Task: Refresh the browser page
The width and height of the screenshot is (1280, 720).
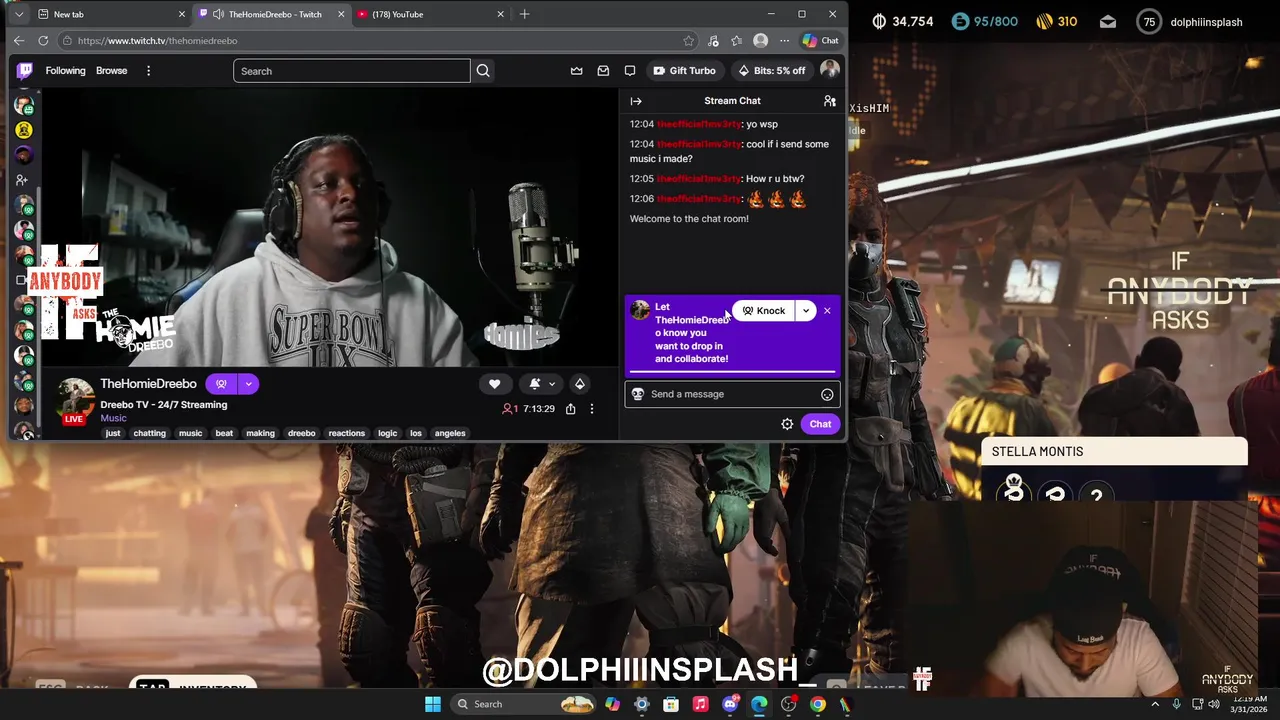Action: (x=43, y=41)
